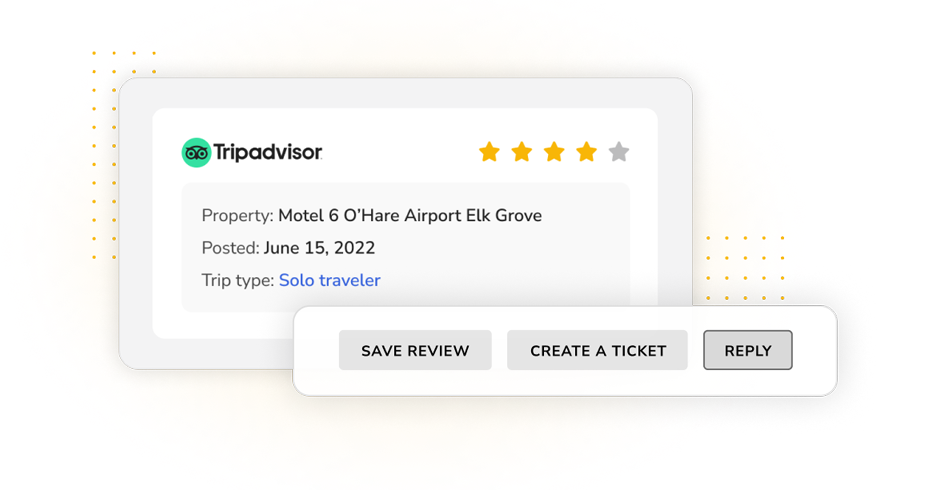928x490 pixels.
Task: Click the Tripadvisor owl logo icon
Action: click(196, 153)
